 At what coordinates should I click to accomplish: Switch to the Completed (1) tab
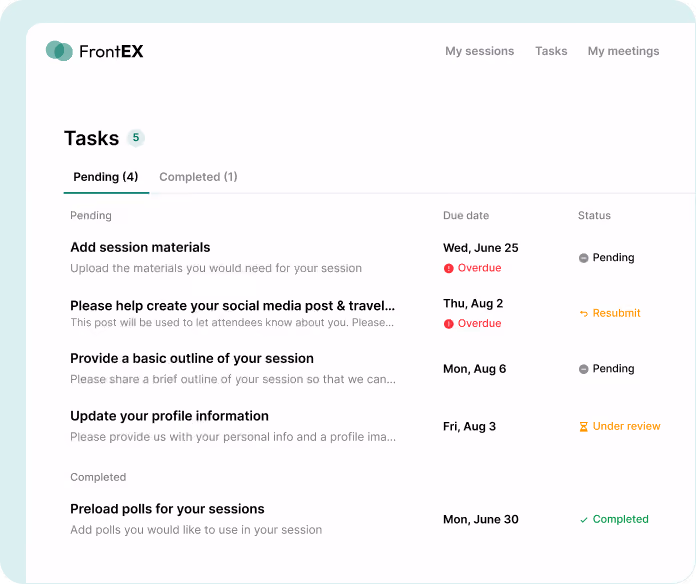(x=198, y=177)
